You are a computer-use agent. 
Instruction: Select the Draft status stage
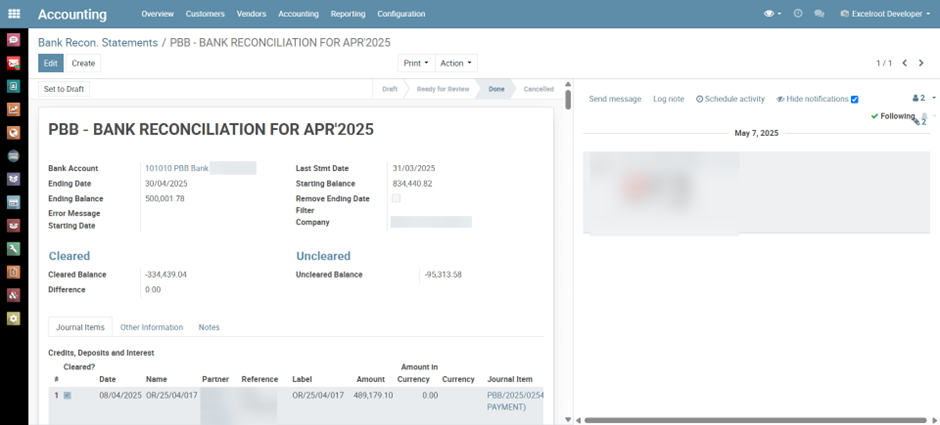(390, 89)
